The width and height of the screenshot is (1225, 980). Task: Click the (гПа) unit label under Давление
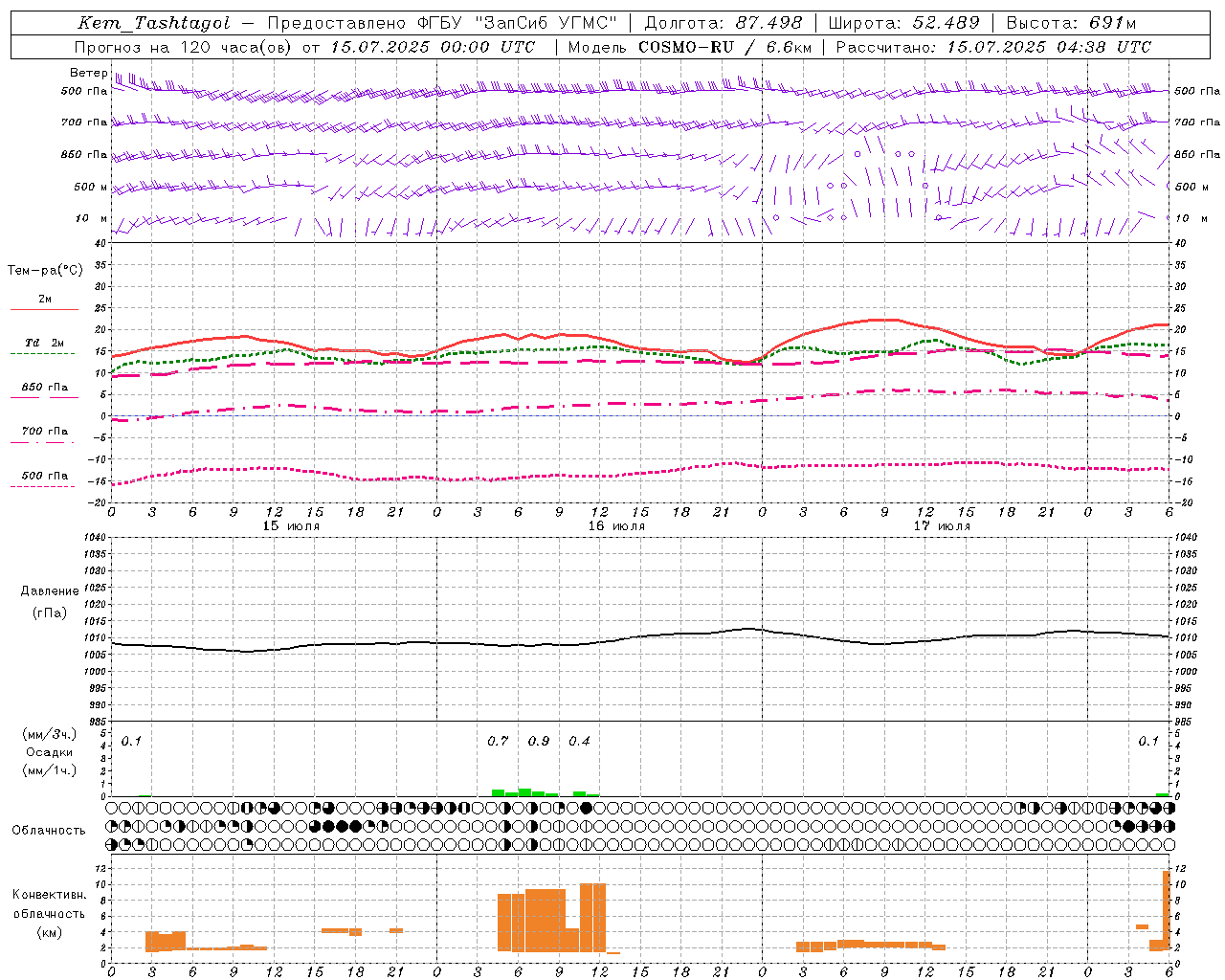click(x=49, y=612)
